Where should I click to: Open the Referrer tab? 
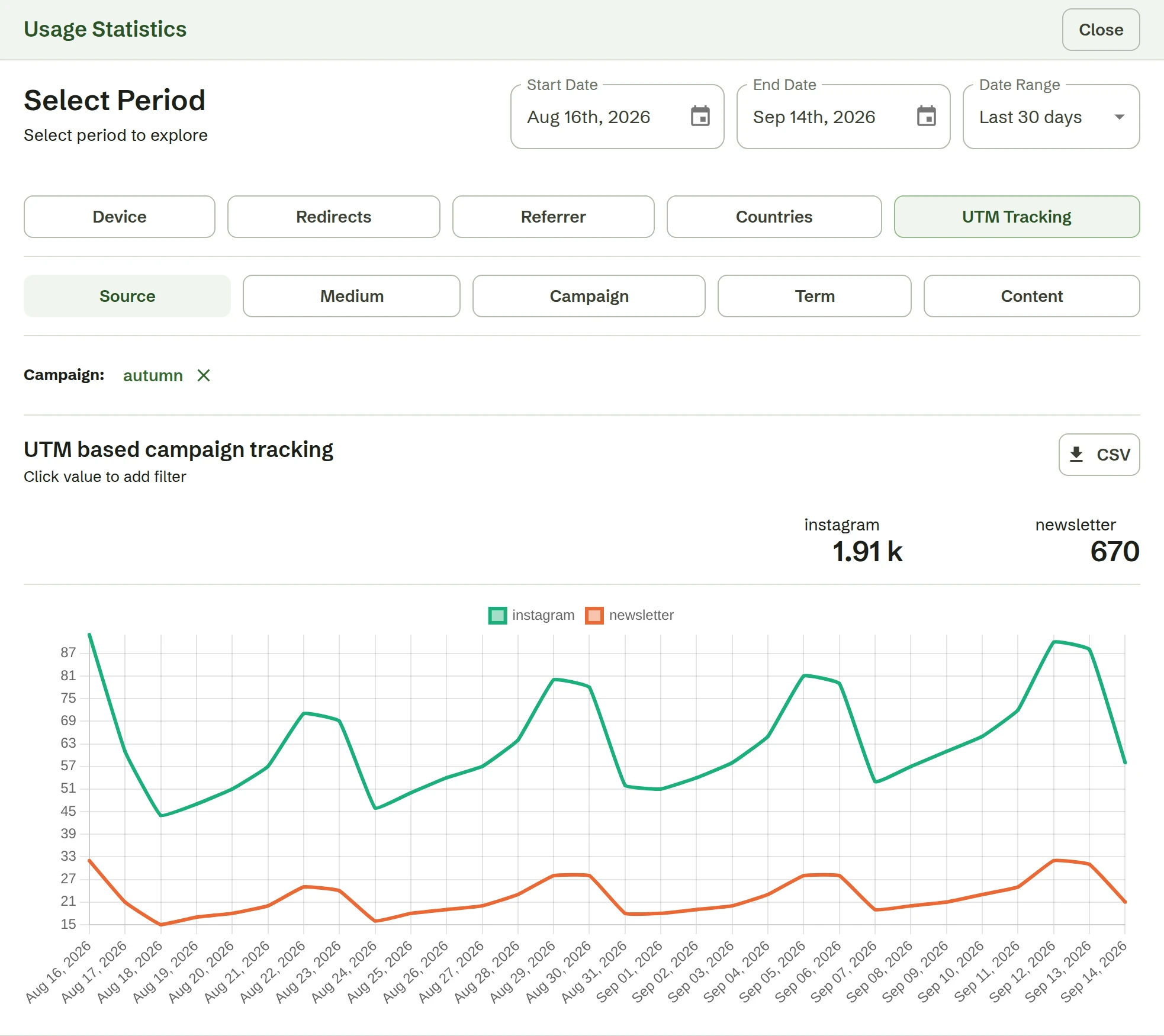click(x=554, y=217)
